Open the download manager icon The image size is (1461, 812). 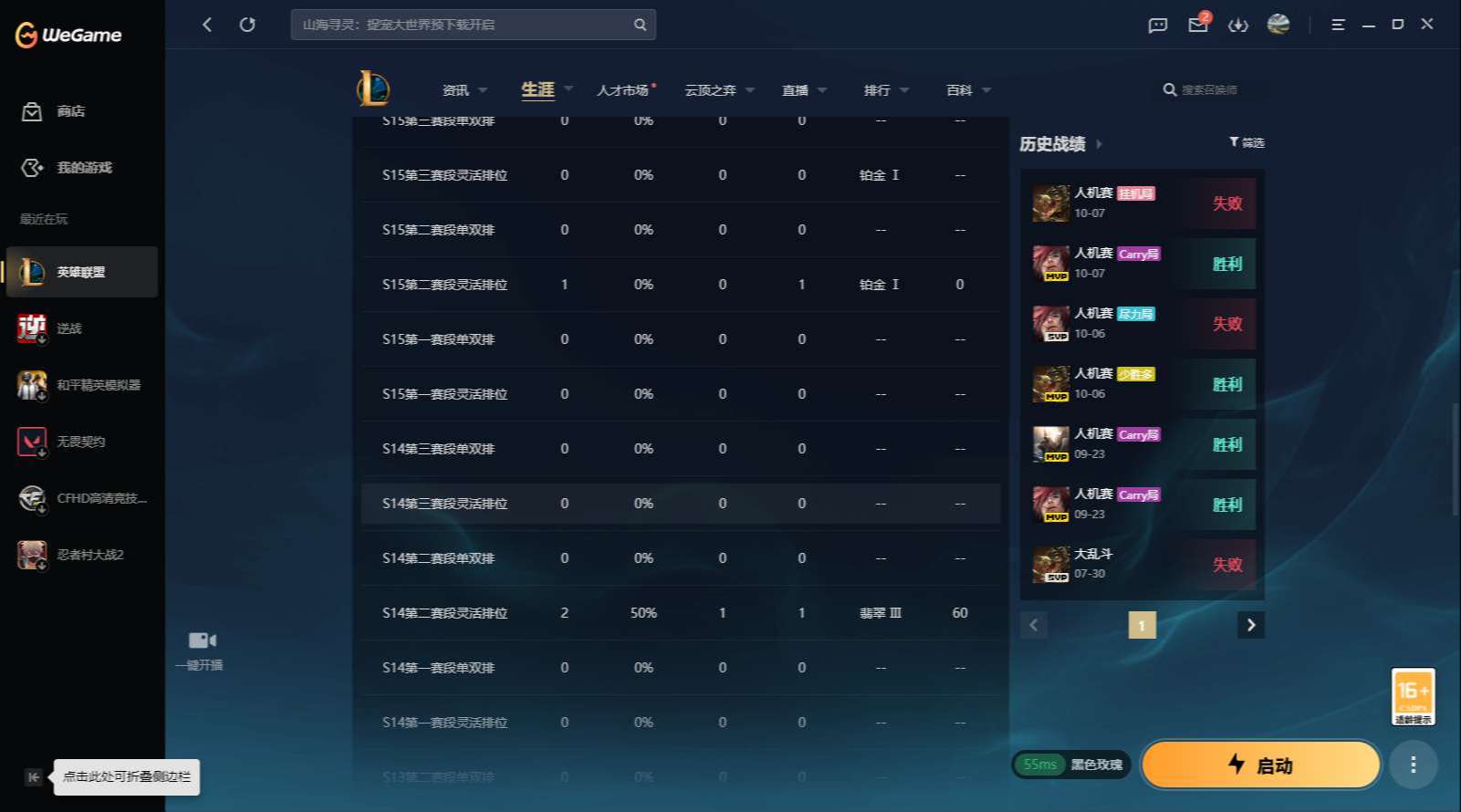[1238, 26]
